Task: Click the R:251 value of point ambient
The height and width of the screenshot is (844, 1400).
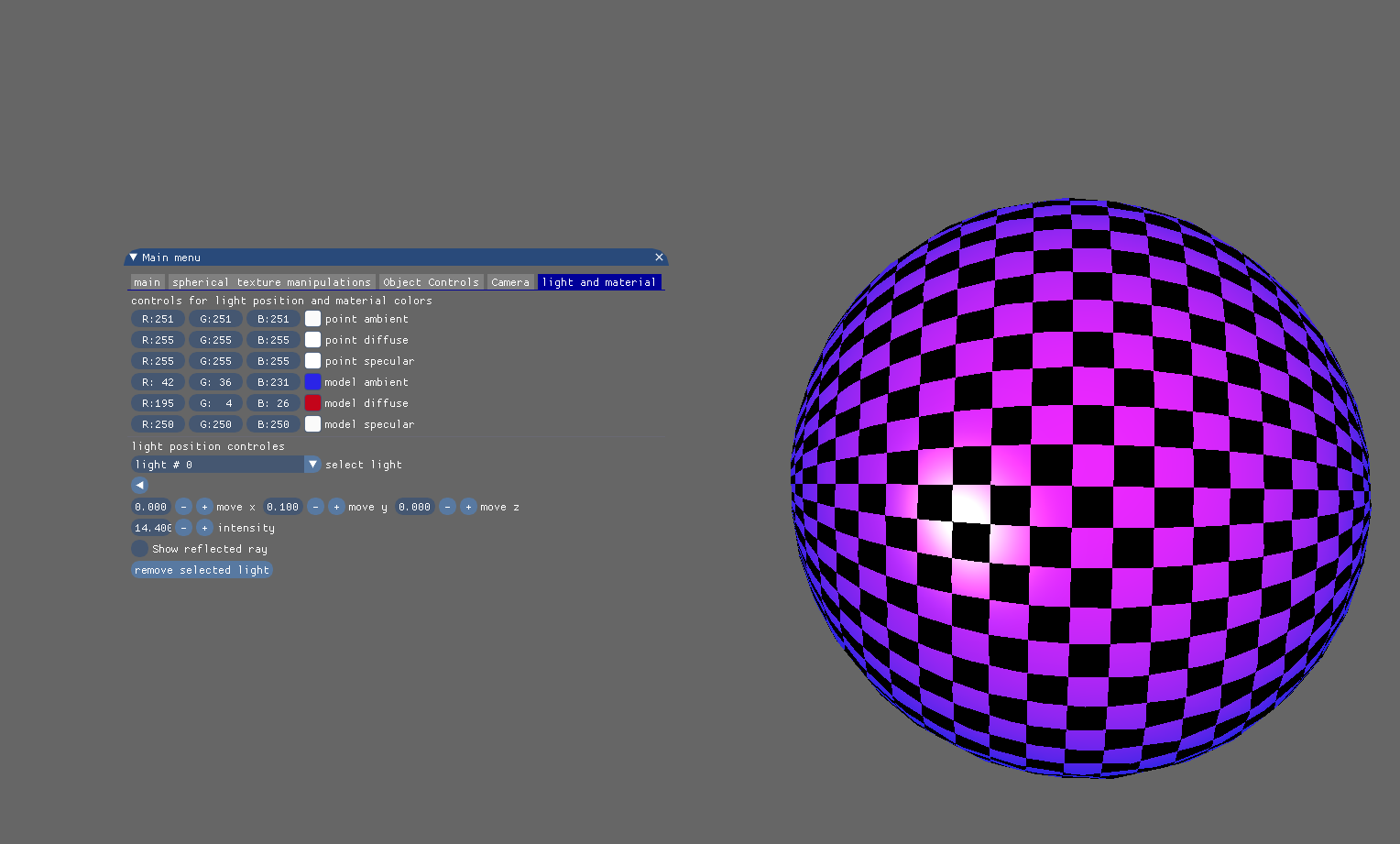Action: click(x=157, y=318)
